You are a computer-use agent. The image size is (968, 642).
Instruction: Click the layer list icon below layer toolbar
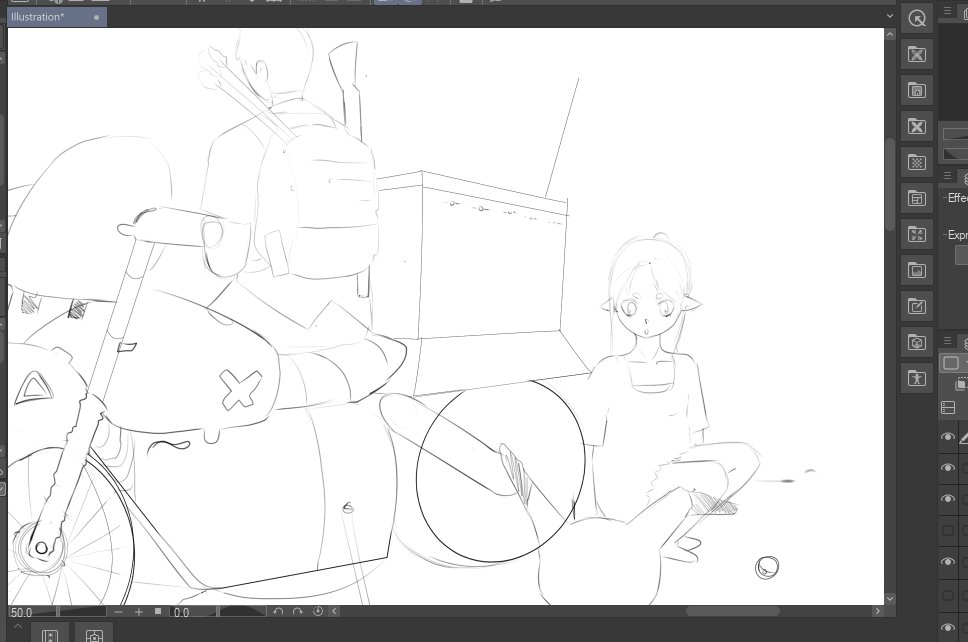pos(948,407)
